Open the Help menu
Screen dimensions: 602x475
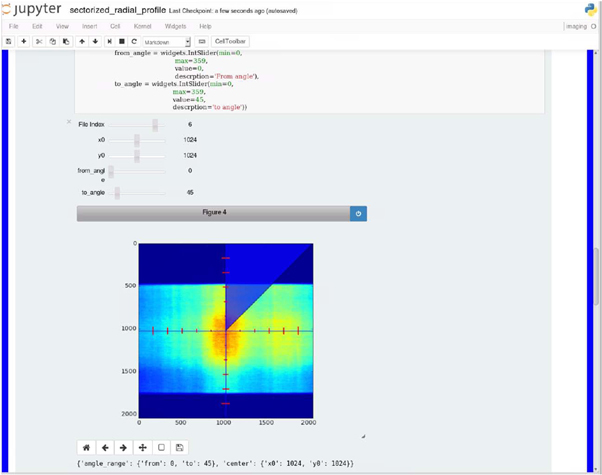click(205, 26)
